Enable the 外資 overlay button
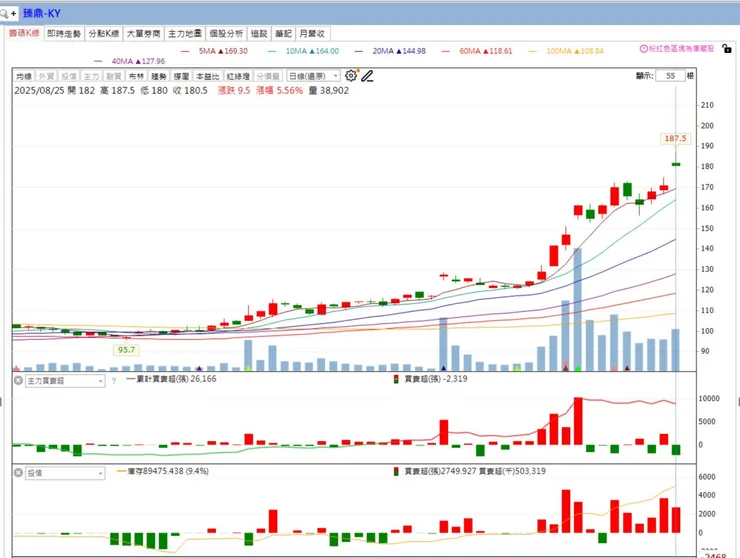 point(46,76)
